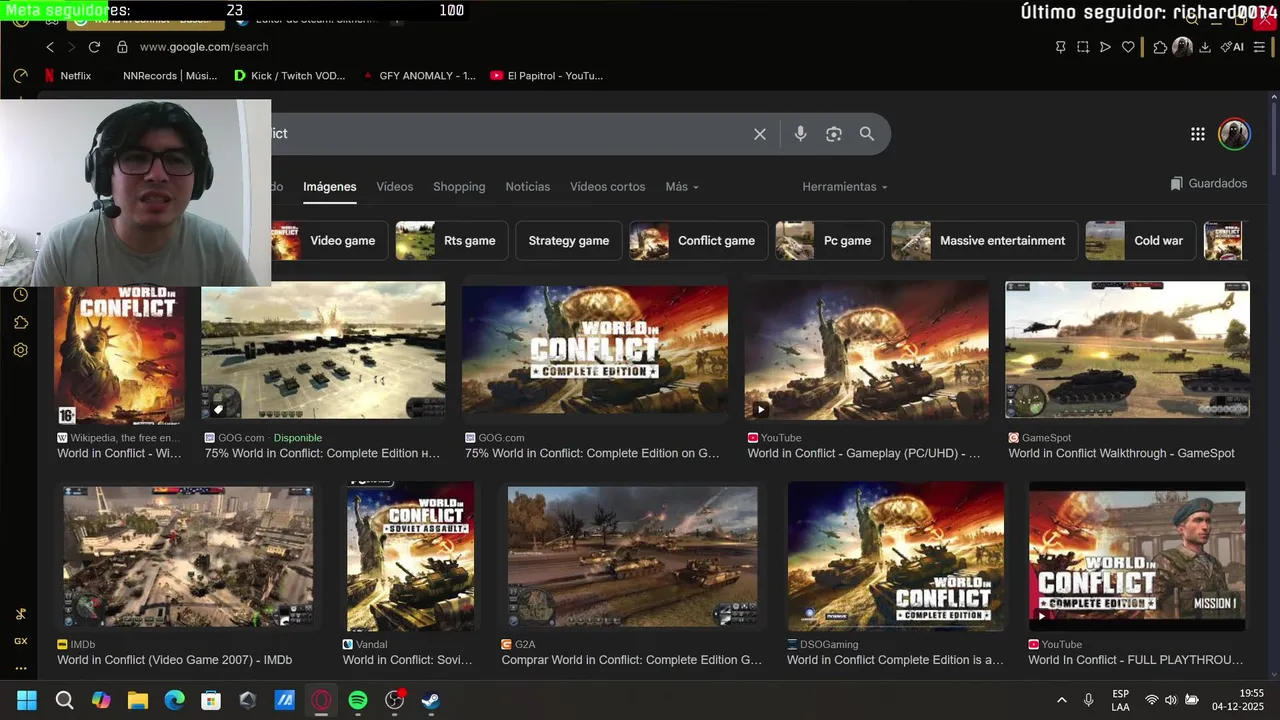Open the El Papitrol YouTube bookmark
The width and height of the screenshot is (1280, 720).
pyautogui.click(x=547, y=76)
